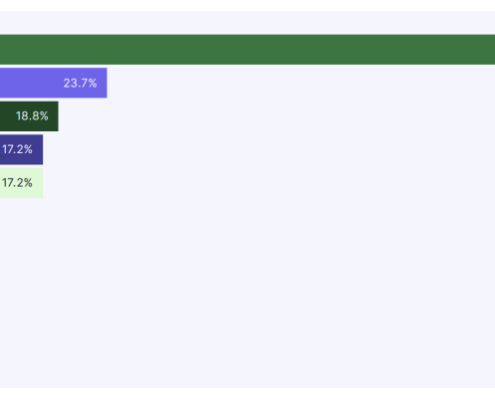Image resolution: width=495 pixels, height=400 pixels.
Task: Select the 17.2% label on pale green bar
Action: [17, 183]
